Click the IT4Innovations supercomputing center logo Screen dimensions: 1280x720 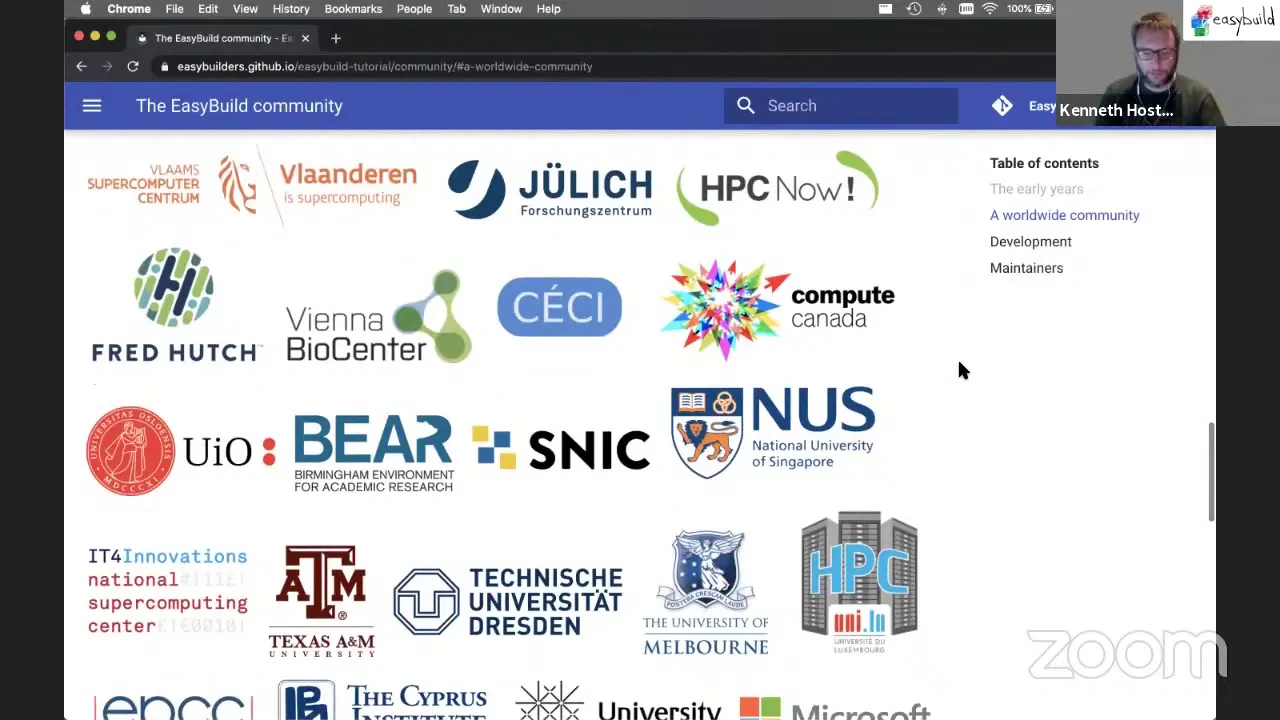(x=167, y=591)
